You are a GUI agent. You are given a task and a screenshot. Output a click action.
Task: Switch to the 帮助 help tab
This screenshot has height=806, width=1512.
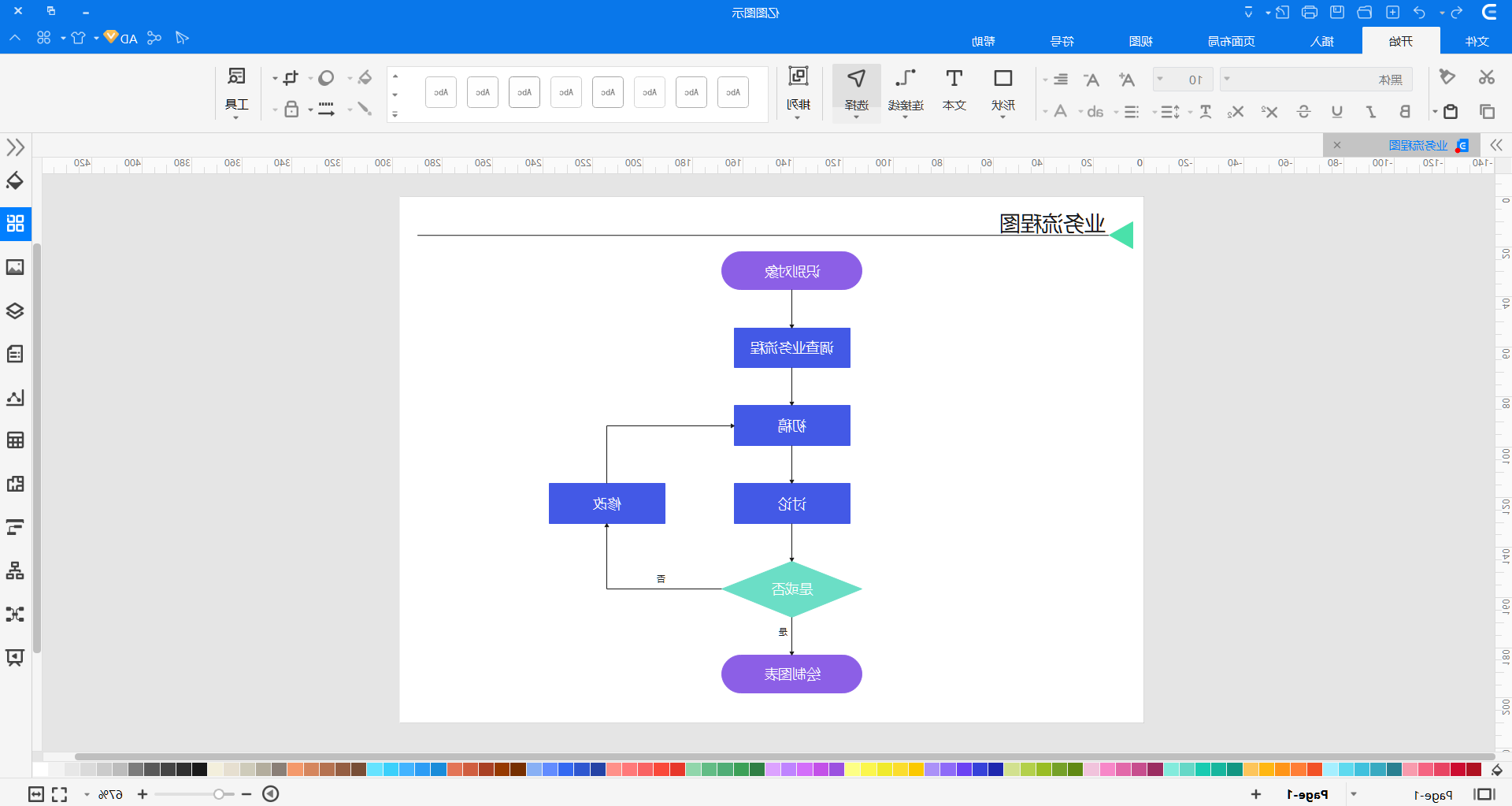click(984, 41)
